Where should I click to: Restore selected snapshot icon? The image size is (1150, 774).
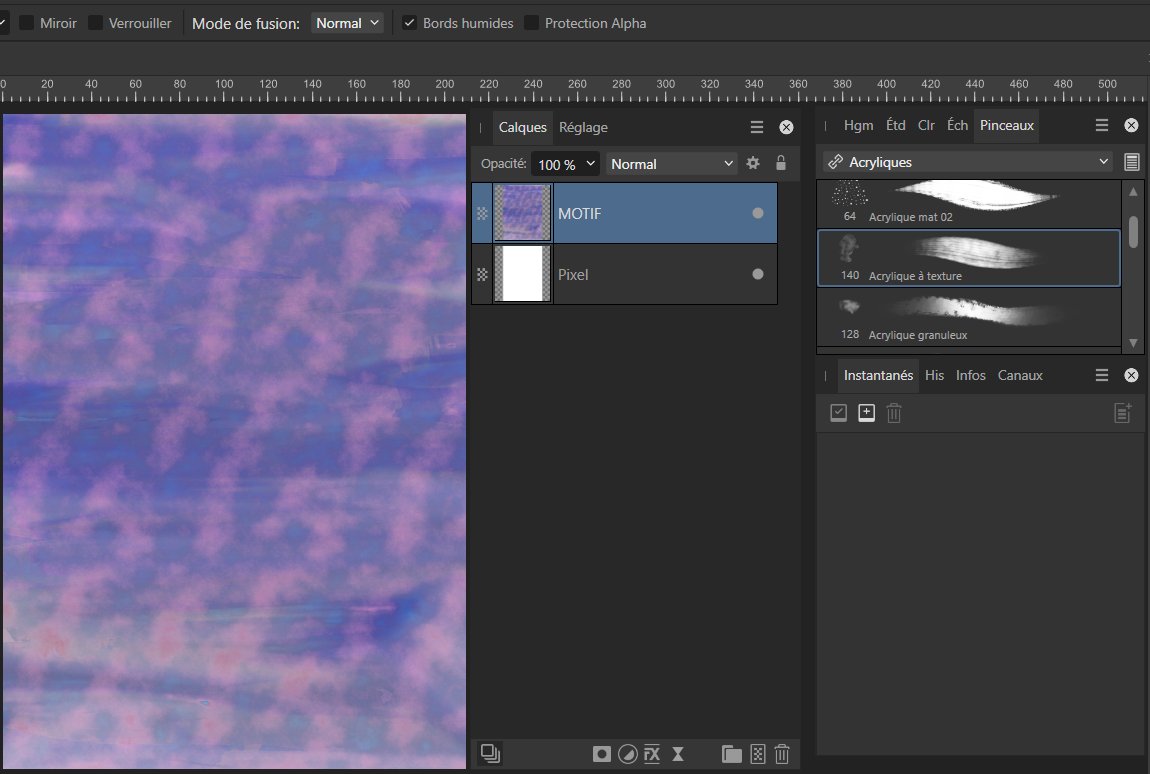(x=838, y=413)
